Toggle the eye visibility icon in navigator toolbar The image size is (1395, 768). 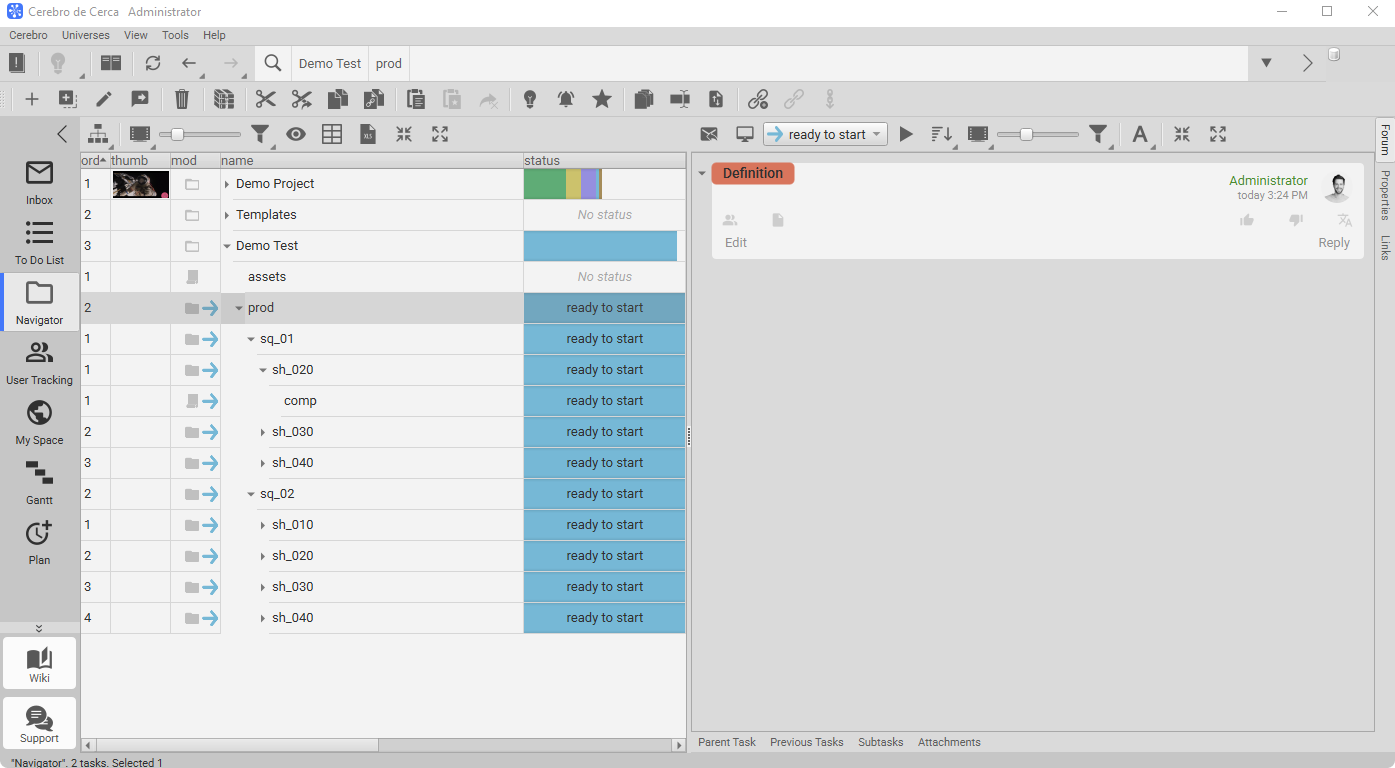click(x=296, y=134)
